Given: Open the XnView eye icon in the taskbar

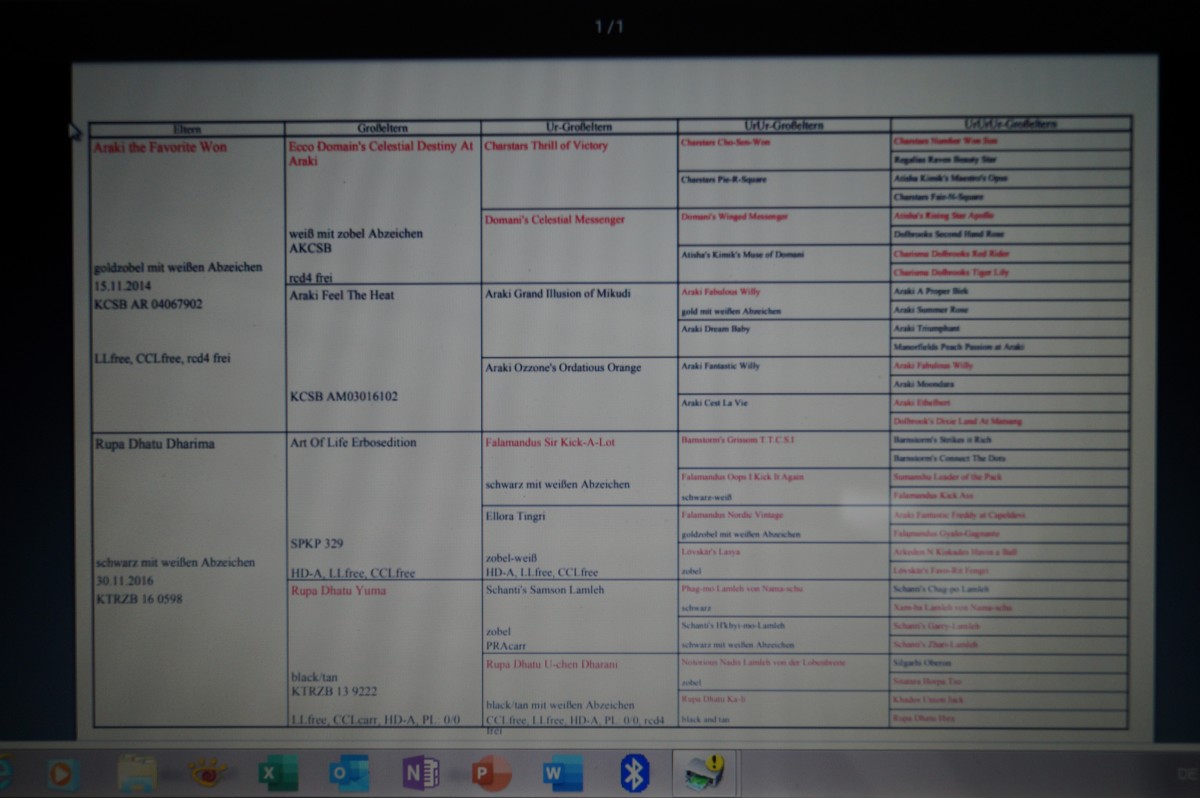Looking at the screenshot, I should [208, 773].
